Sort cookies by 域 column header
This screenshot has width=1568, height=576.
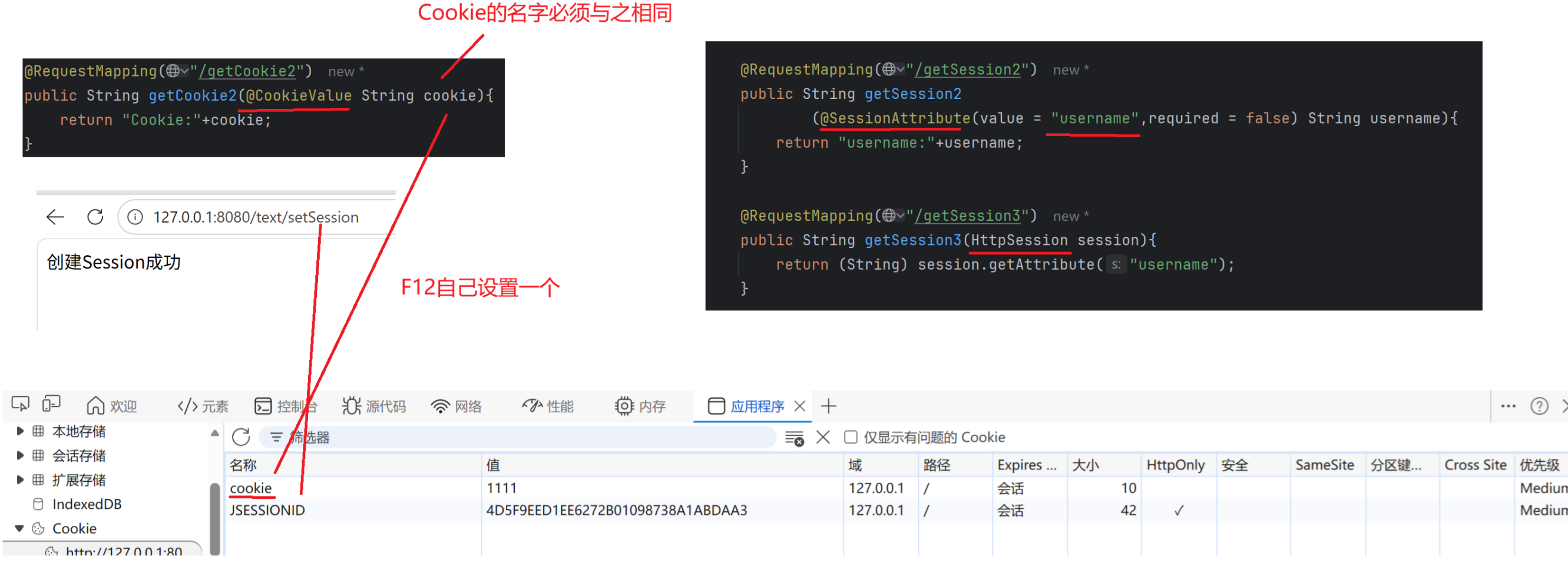point(881,465)
